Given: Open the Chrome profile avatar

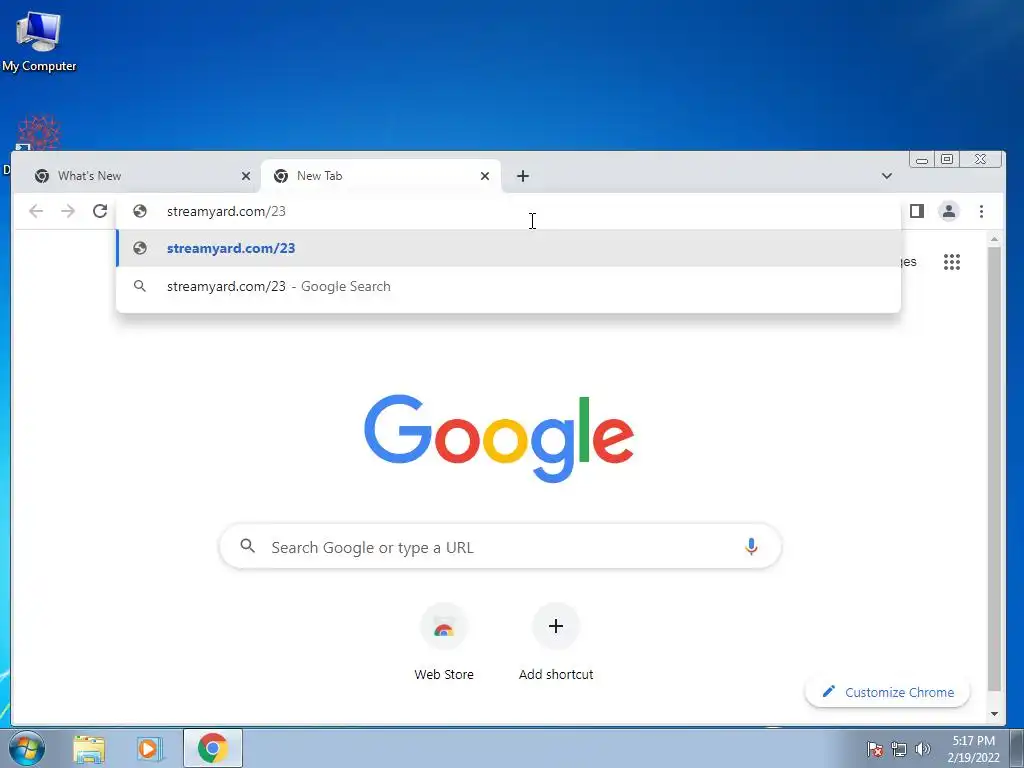Looking at the screenshot, I should tap(949, 211).
